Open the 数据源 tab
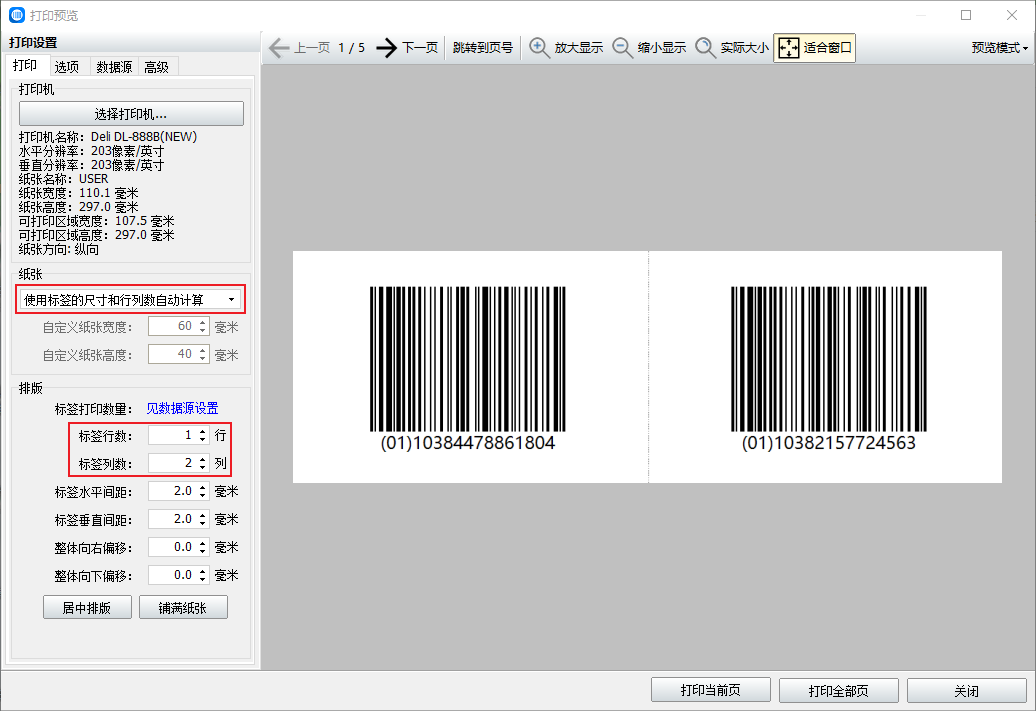 [114, 67]
